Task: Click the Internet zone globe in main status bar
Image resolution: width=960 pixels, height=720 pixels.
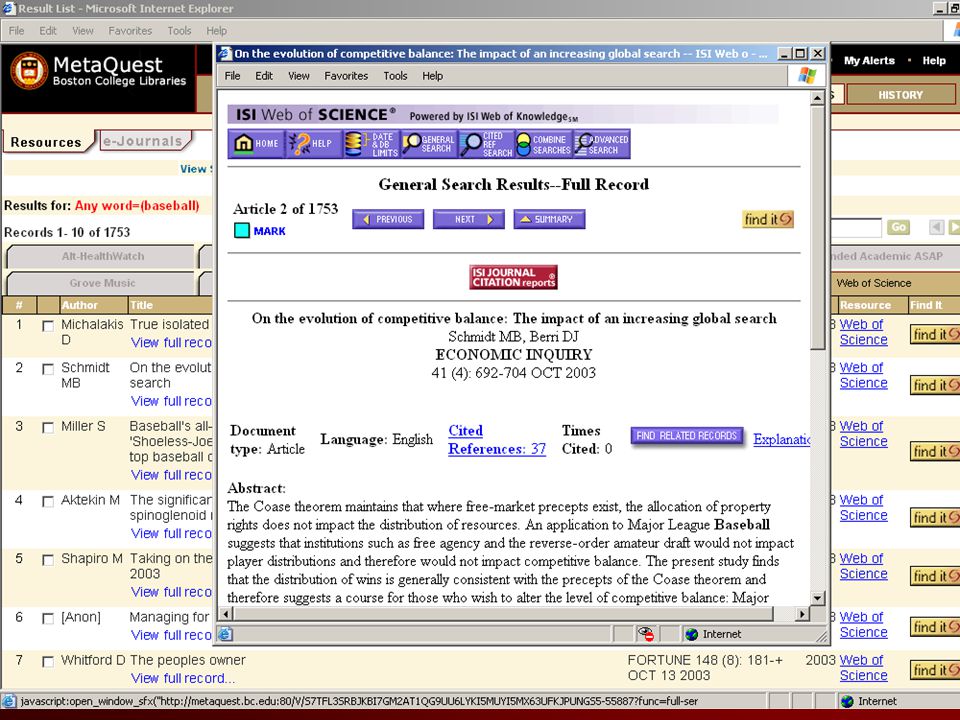Action: coord(847,702)
